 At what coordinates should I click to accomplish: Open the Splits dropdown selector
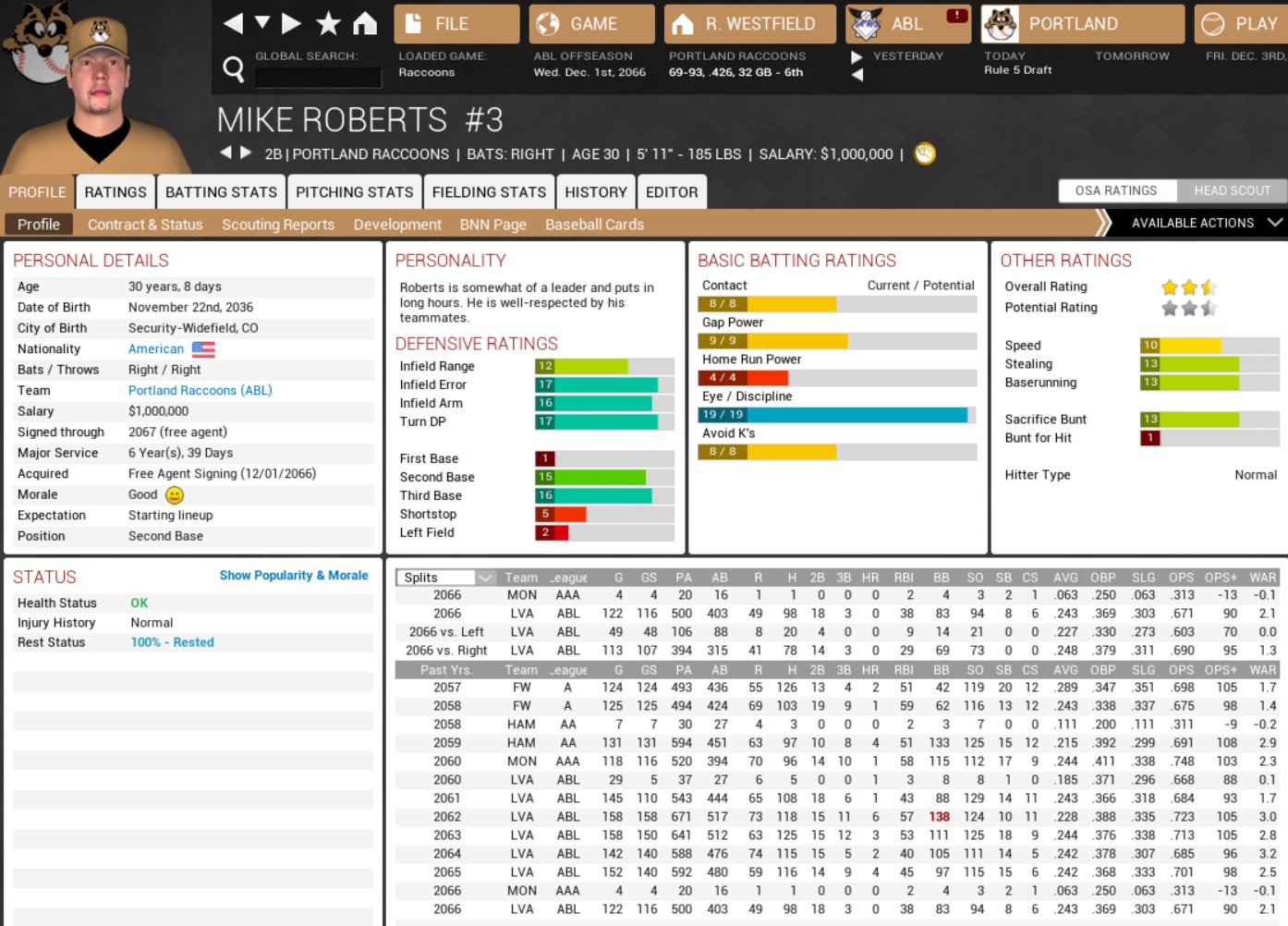[x=447, y=578]
